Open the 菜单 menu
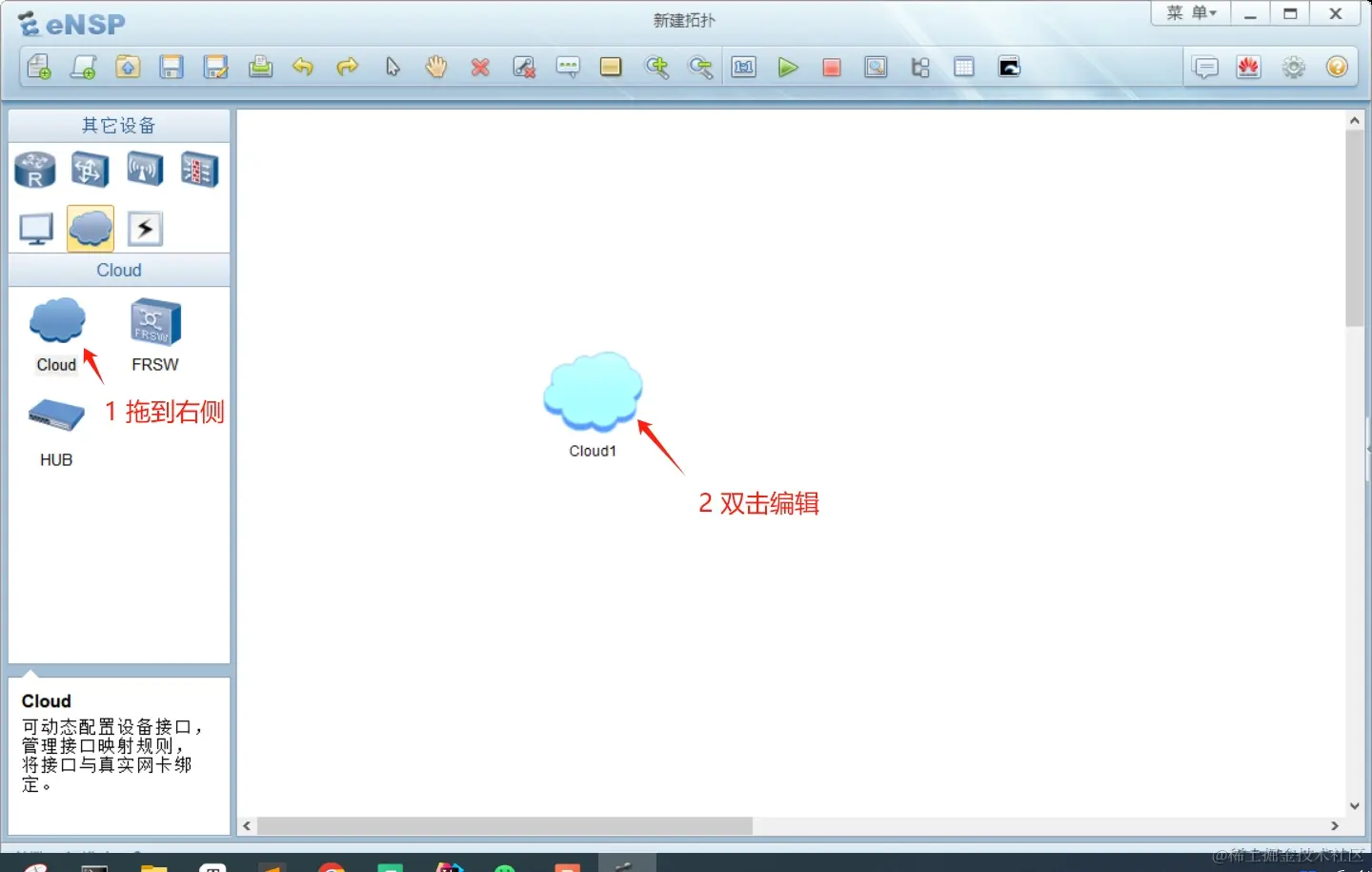Image resolution: width=1372 pixels, height=872 pixels. (x=1189, y=12)
